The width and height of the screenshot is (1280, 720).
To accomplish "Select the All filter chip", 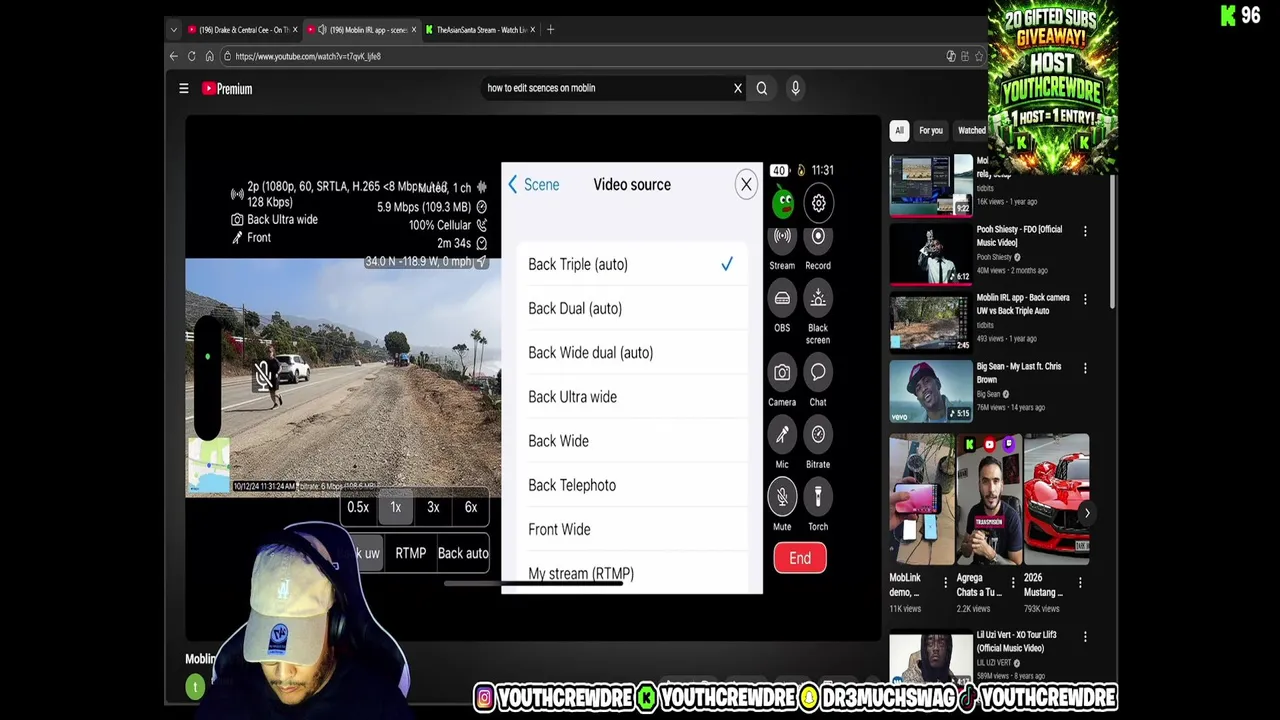I will pyautogui.click(x=899, y=130).
